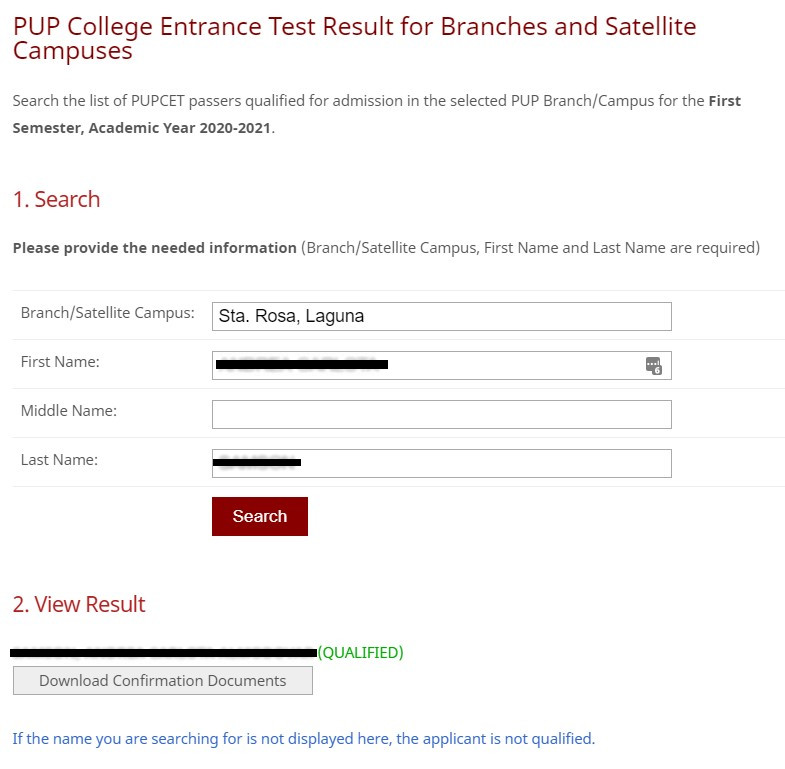The height and width of the screenshot is (769, 785).
Task: Click the redacted applicant name in results
Action: [163, 653]
